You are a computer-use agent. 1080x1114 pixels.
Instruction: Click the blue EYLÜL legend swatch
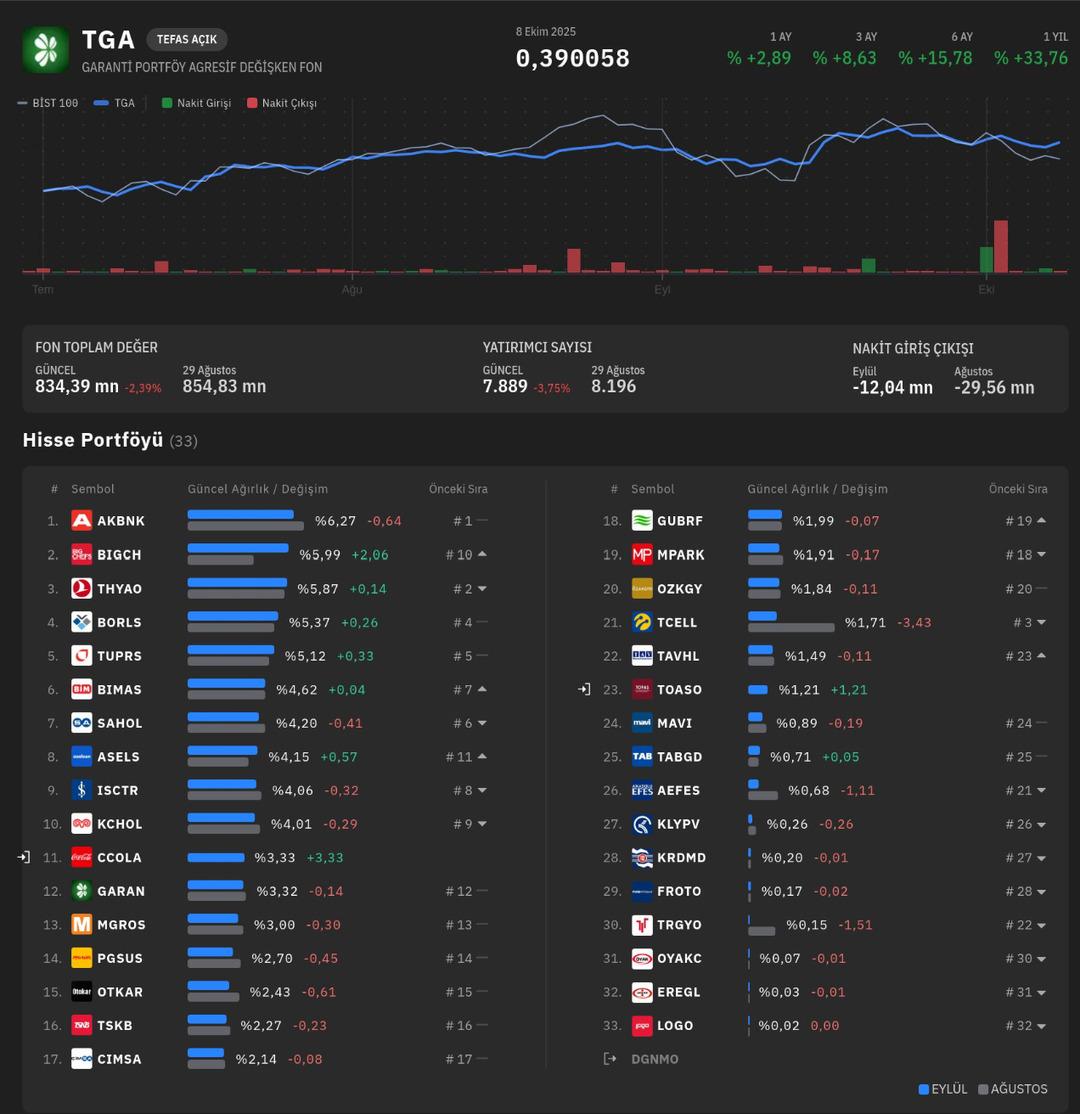(x=923, y=1089)
